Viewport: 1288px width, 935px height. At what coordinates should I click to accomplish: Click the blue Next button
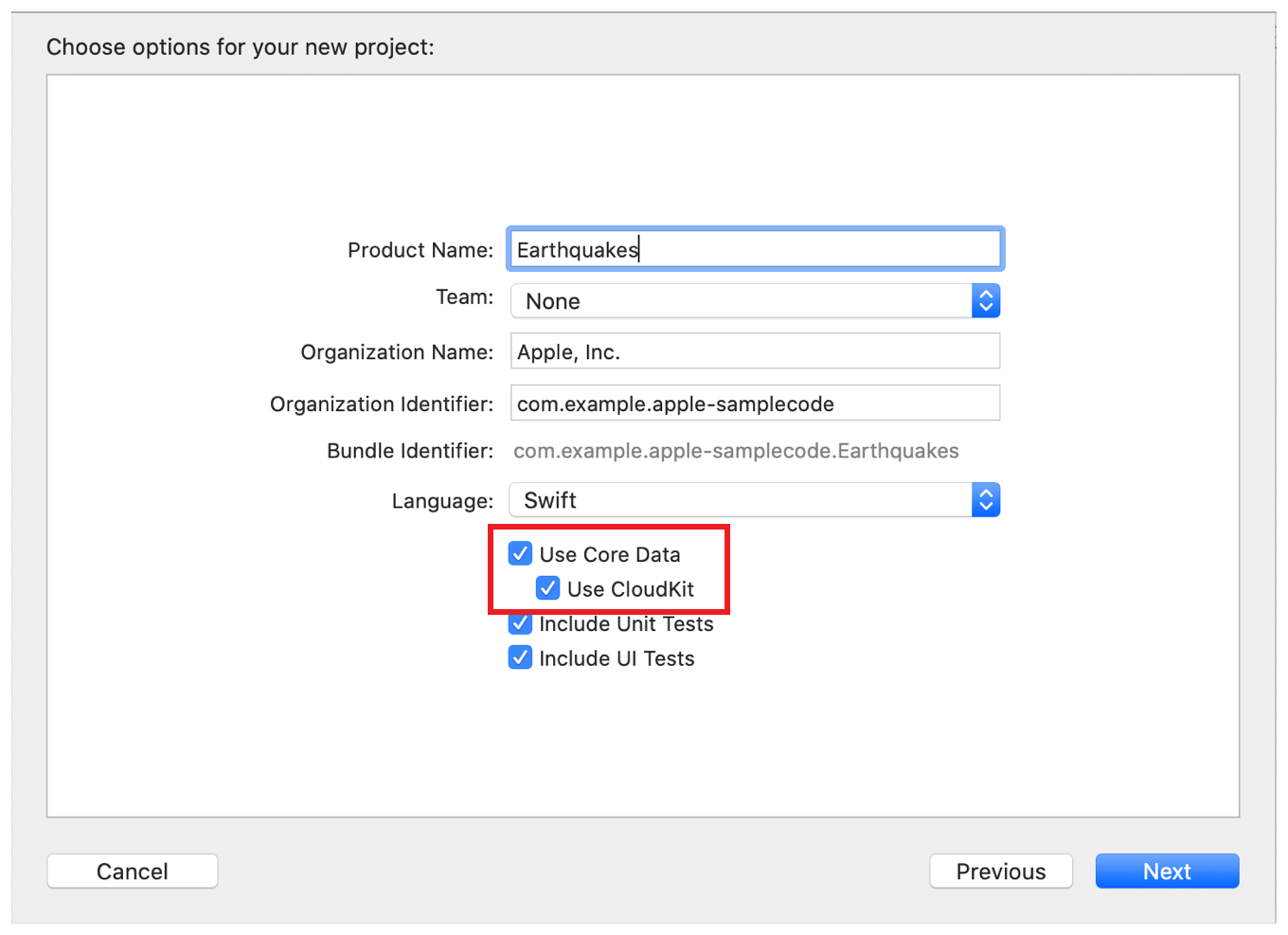point(1166,872)
